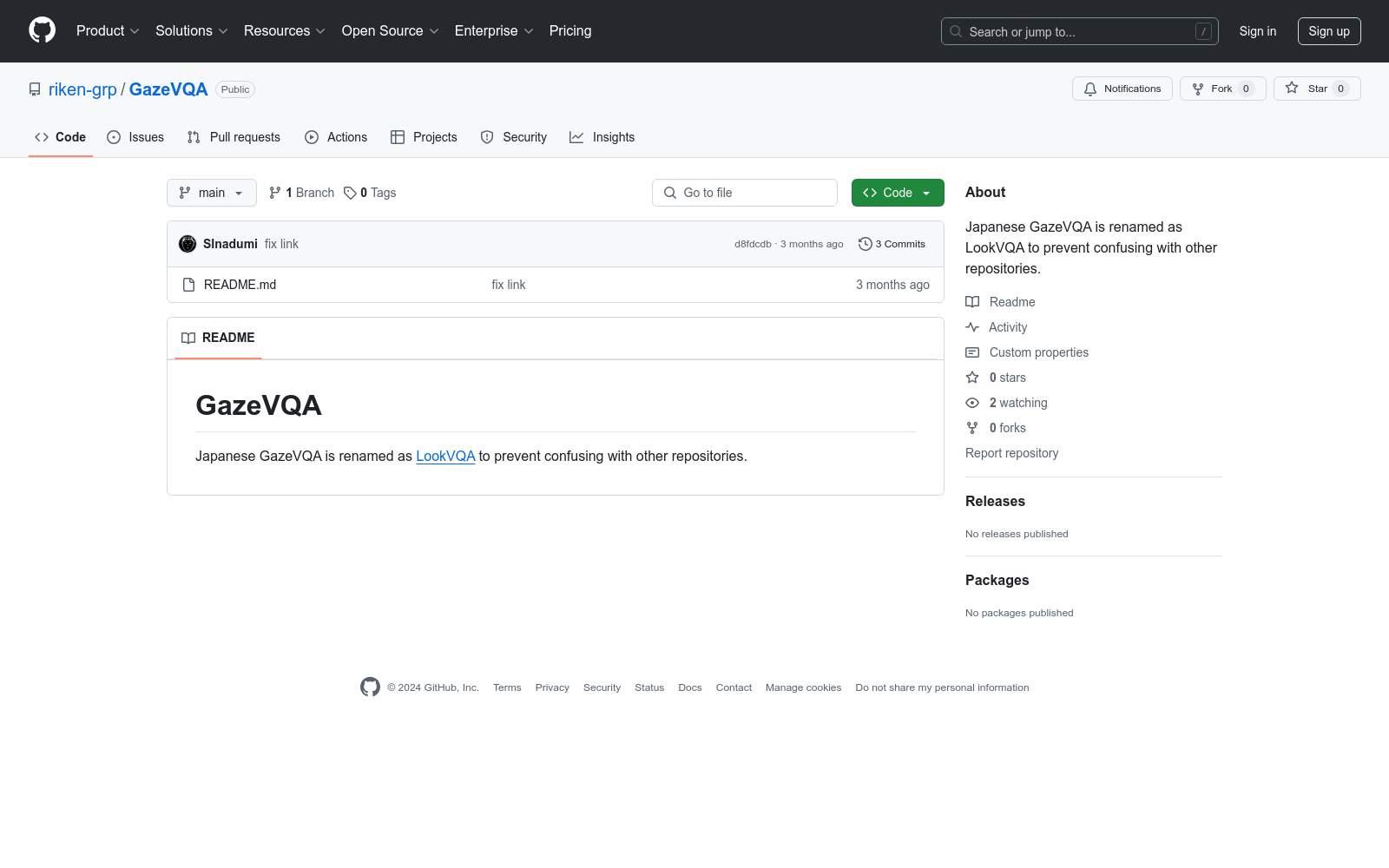The width and height of the screenshot is (1389, 868).
Task: Open the Docs footer link
Action: point(690,687)
